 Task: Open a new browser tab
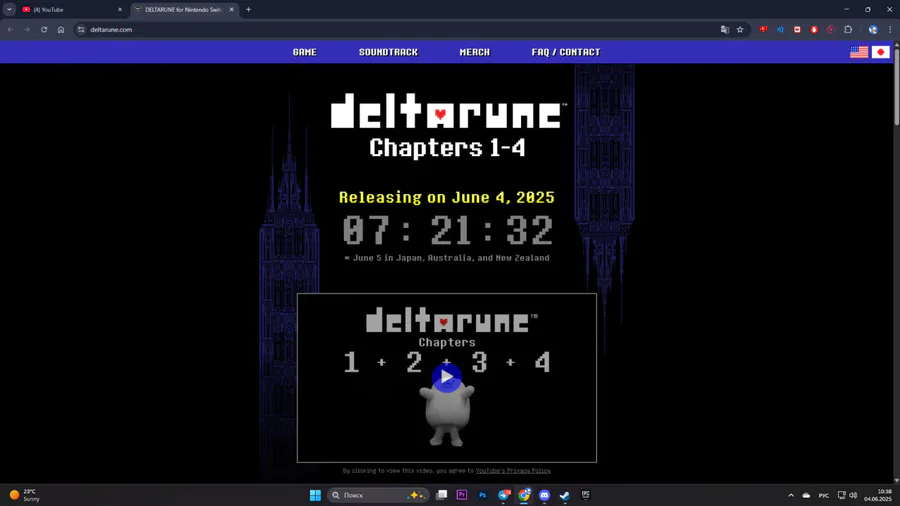click(249, 10)
